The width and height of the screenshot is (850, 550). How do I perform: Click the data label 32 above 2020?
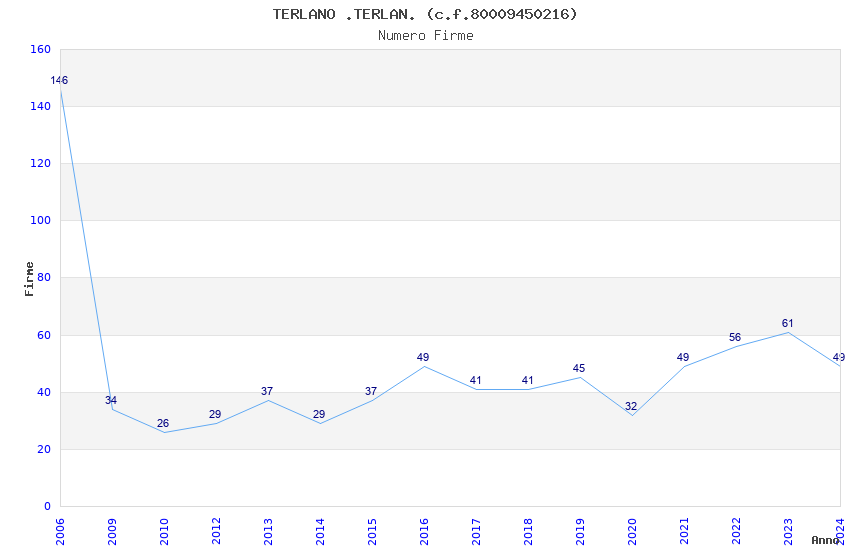click(631, 406)
